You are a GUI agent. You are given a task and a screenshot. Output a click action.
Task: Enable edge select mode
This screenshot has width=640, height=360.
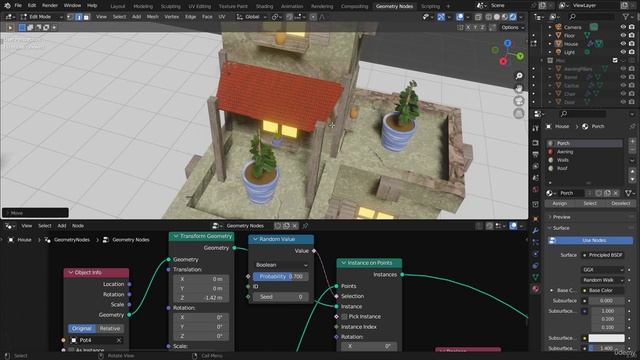pyautogui.click(x=79, y=17)
